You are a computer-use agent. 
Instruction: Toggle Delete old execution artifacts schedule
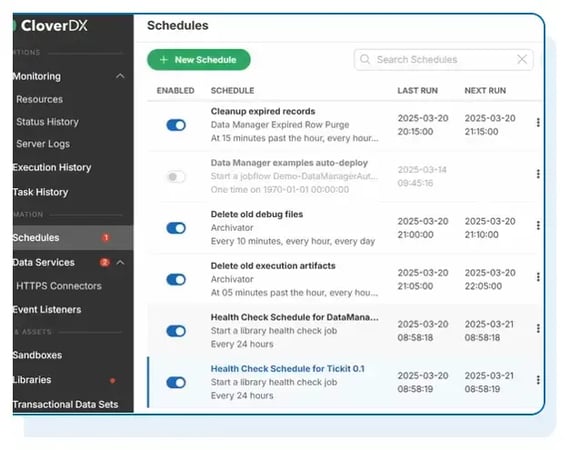pos(176,280)
